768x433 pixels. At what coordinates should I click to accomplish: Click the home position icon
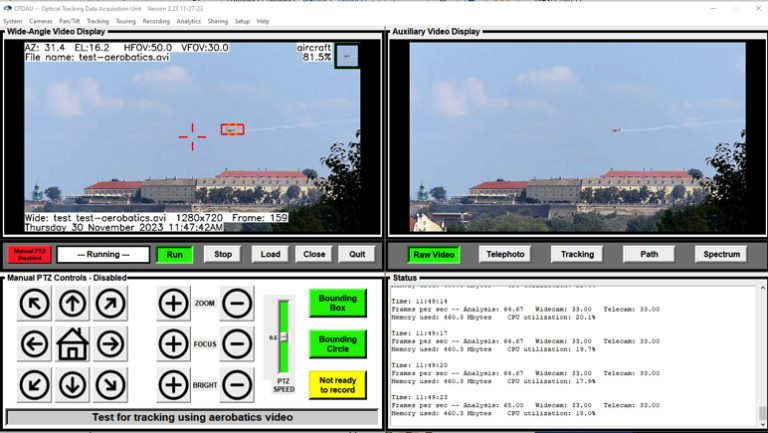73,344
